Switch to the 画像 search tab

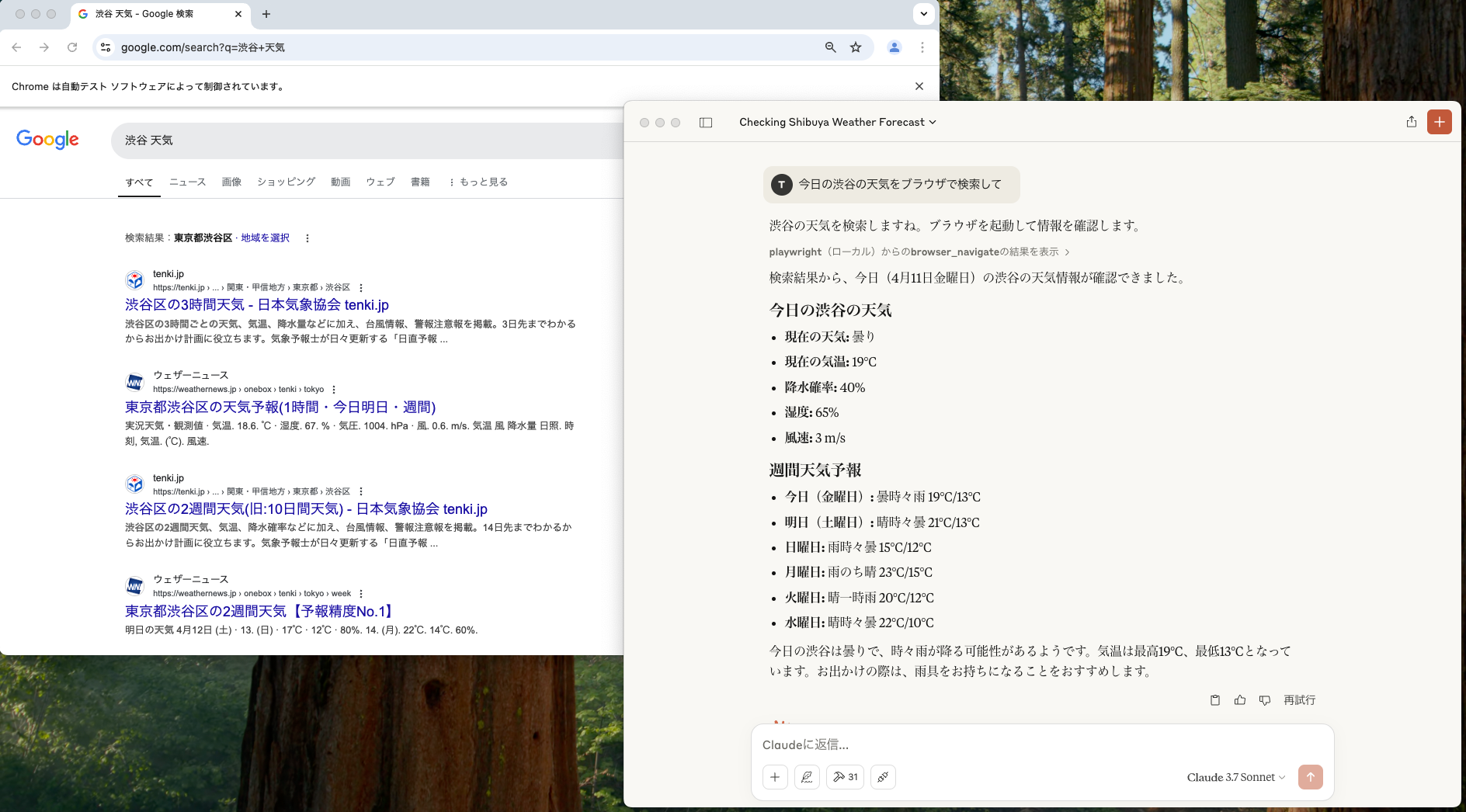click(231, 182)
